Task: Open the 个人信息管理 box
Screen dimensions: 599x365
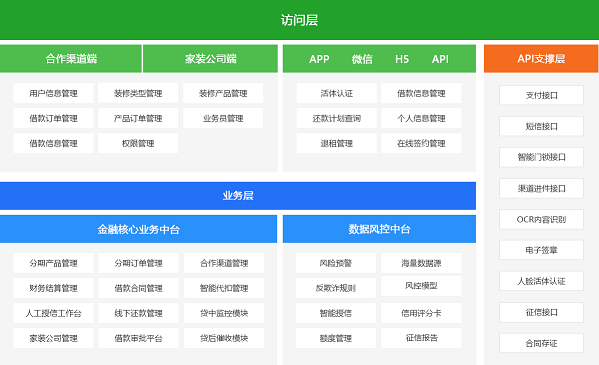Action: point(421,118)
